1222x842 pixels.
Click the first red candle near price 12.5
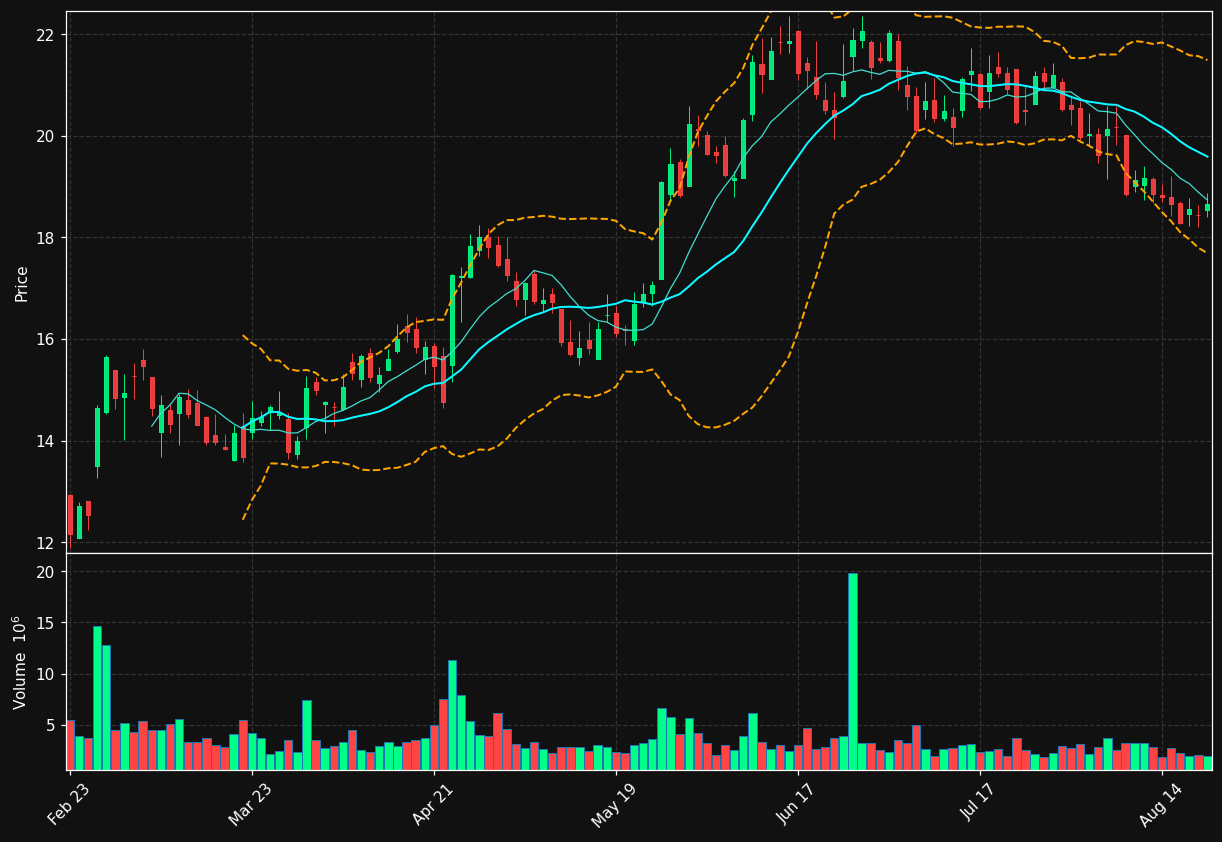coord(70,515)
